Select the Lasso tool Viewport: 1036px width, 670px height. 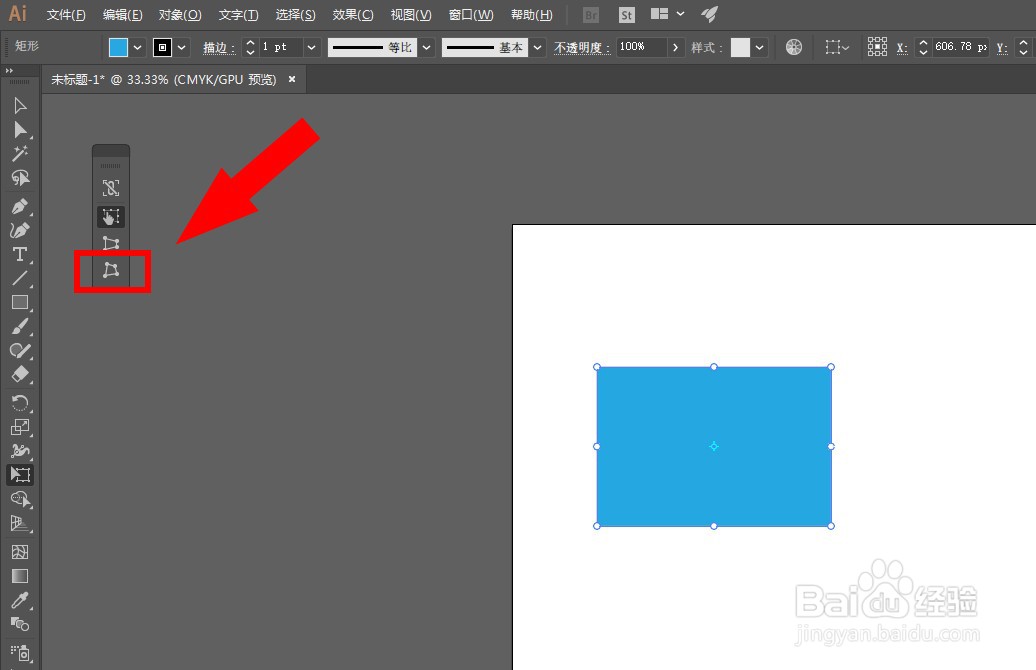[x=20, y=178]
